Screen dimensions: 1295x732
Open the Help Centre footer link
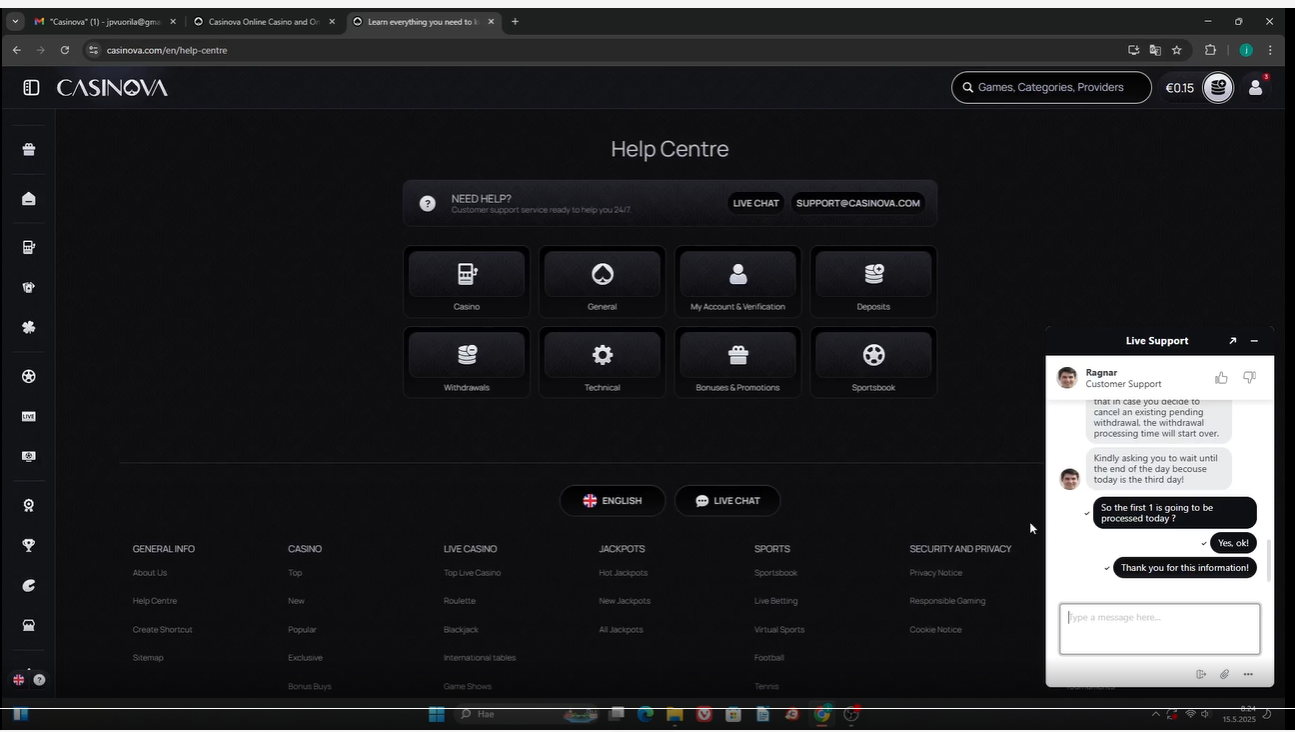(155, 601)
